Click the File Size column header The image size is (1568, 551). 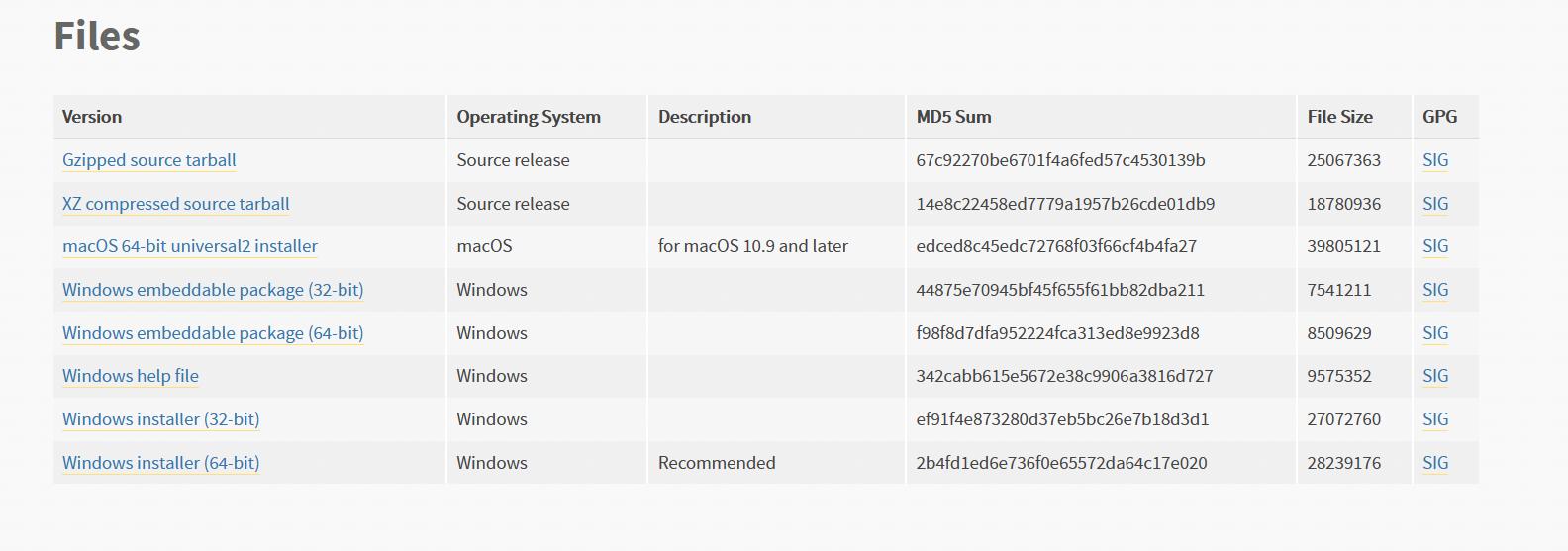click(1339, 117)
